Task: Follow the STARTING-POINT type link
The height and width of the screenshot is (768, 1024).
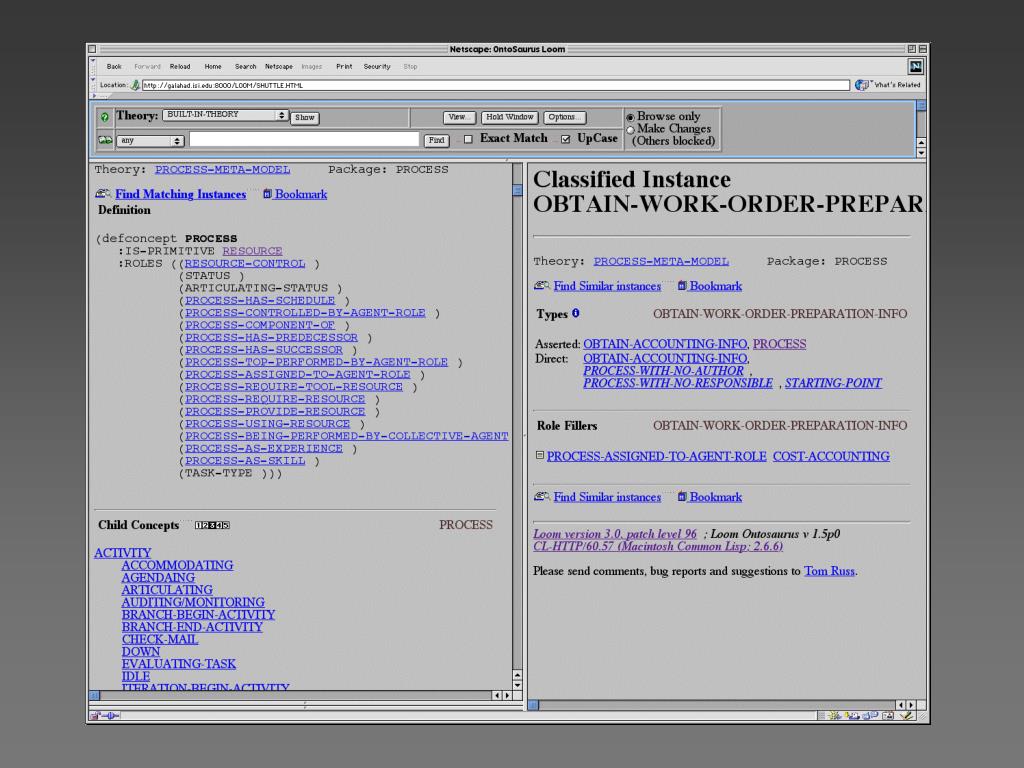Action: pos(833,383)
